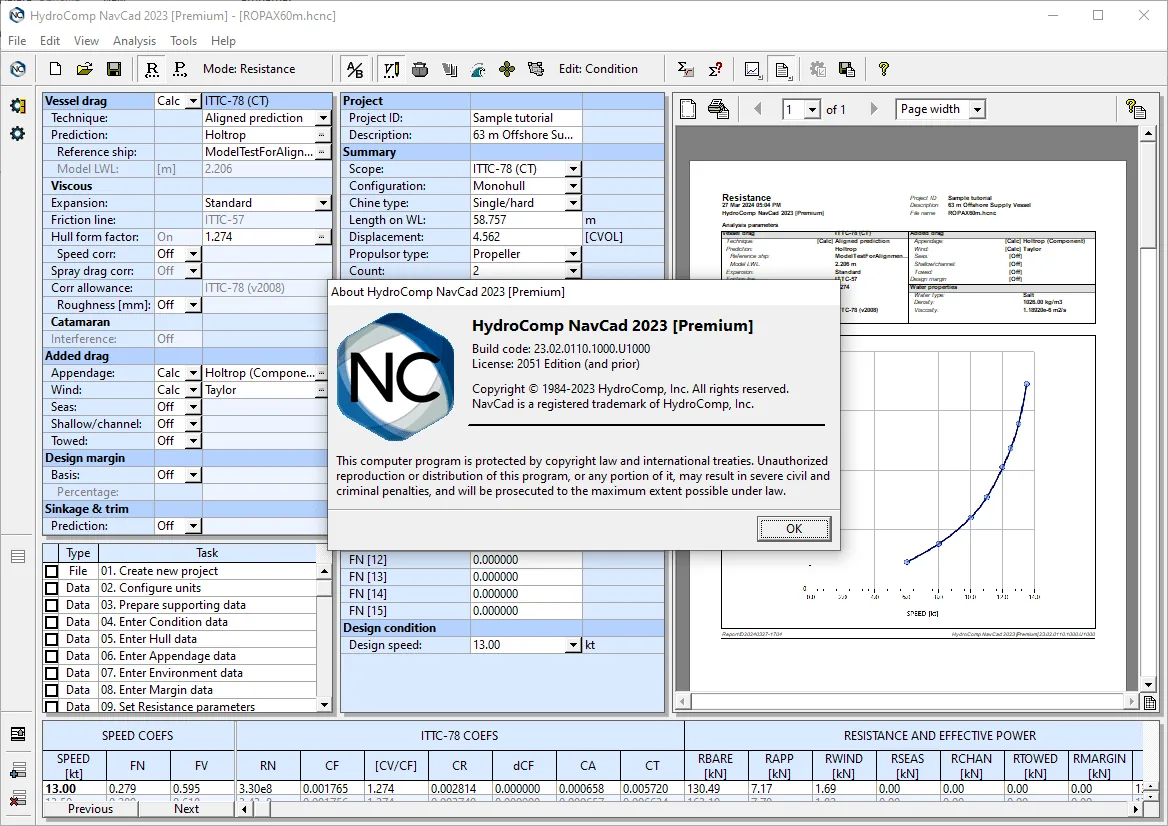Check the '01. Create new project' task box
This screenshot has width=1168, height=826.
pyautogui.click(x=51, y=571)
